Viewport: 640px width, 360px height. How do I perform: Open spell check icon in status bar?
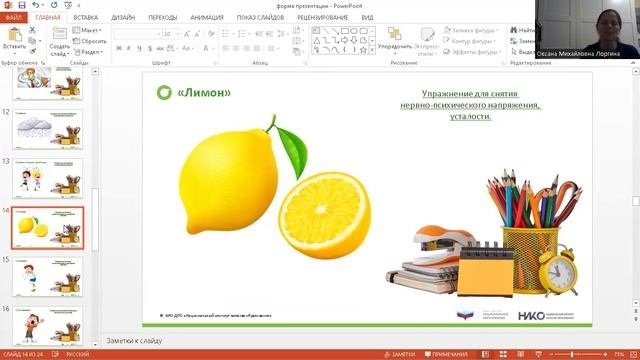[56, 354]
